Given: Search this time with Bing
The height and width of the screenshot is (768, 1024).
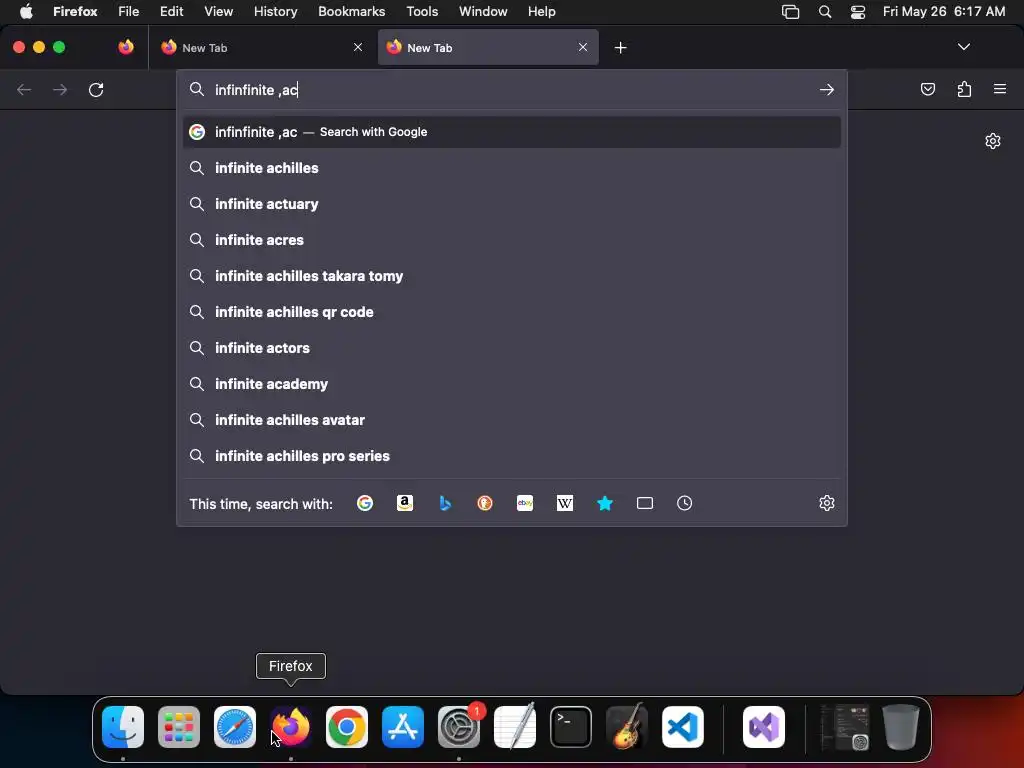Looking at the screenshot, I should tap(445, 503).
